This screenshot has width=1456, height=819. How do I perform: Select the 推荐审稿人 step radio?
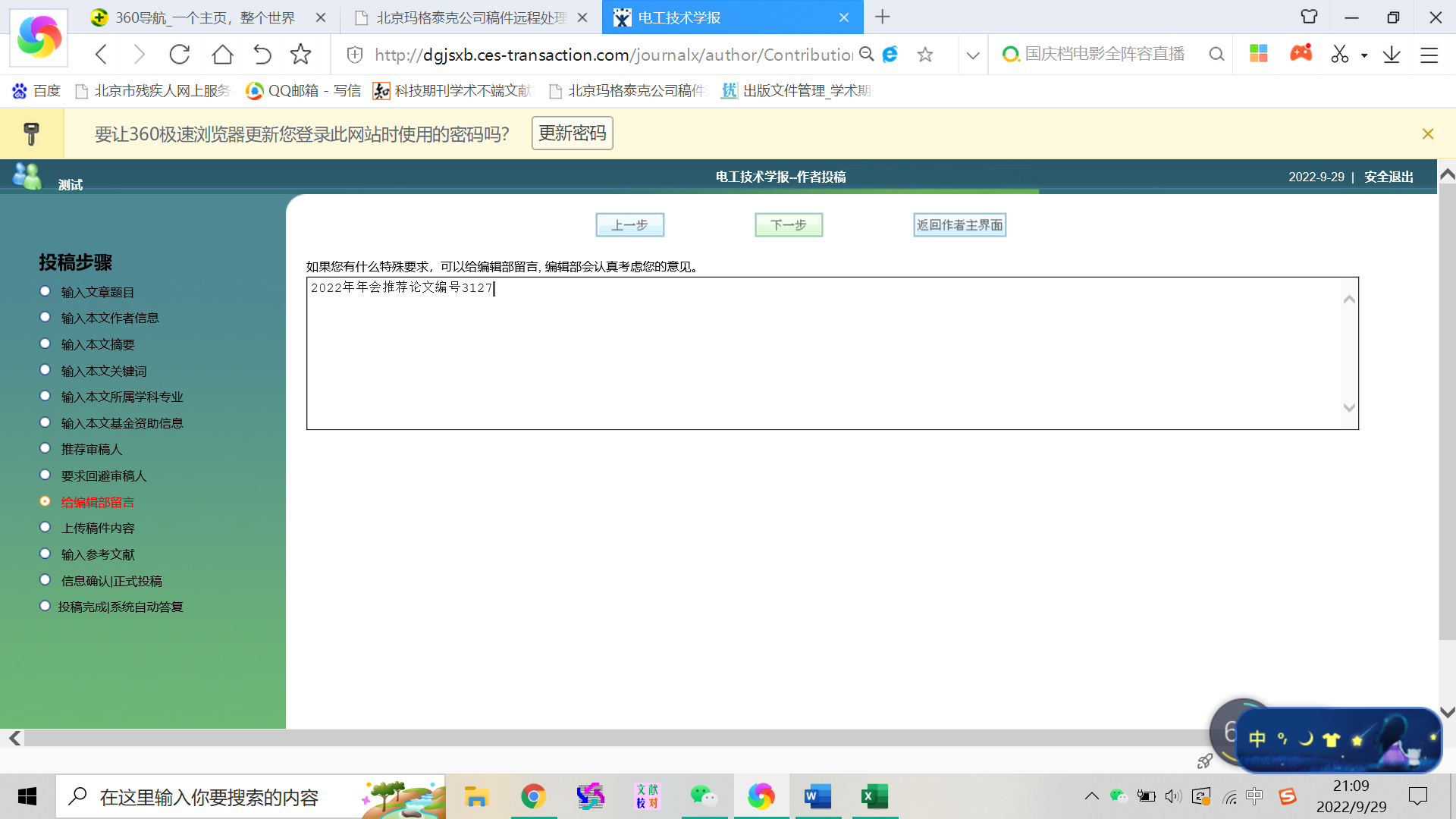tap(45, 449)
